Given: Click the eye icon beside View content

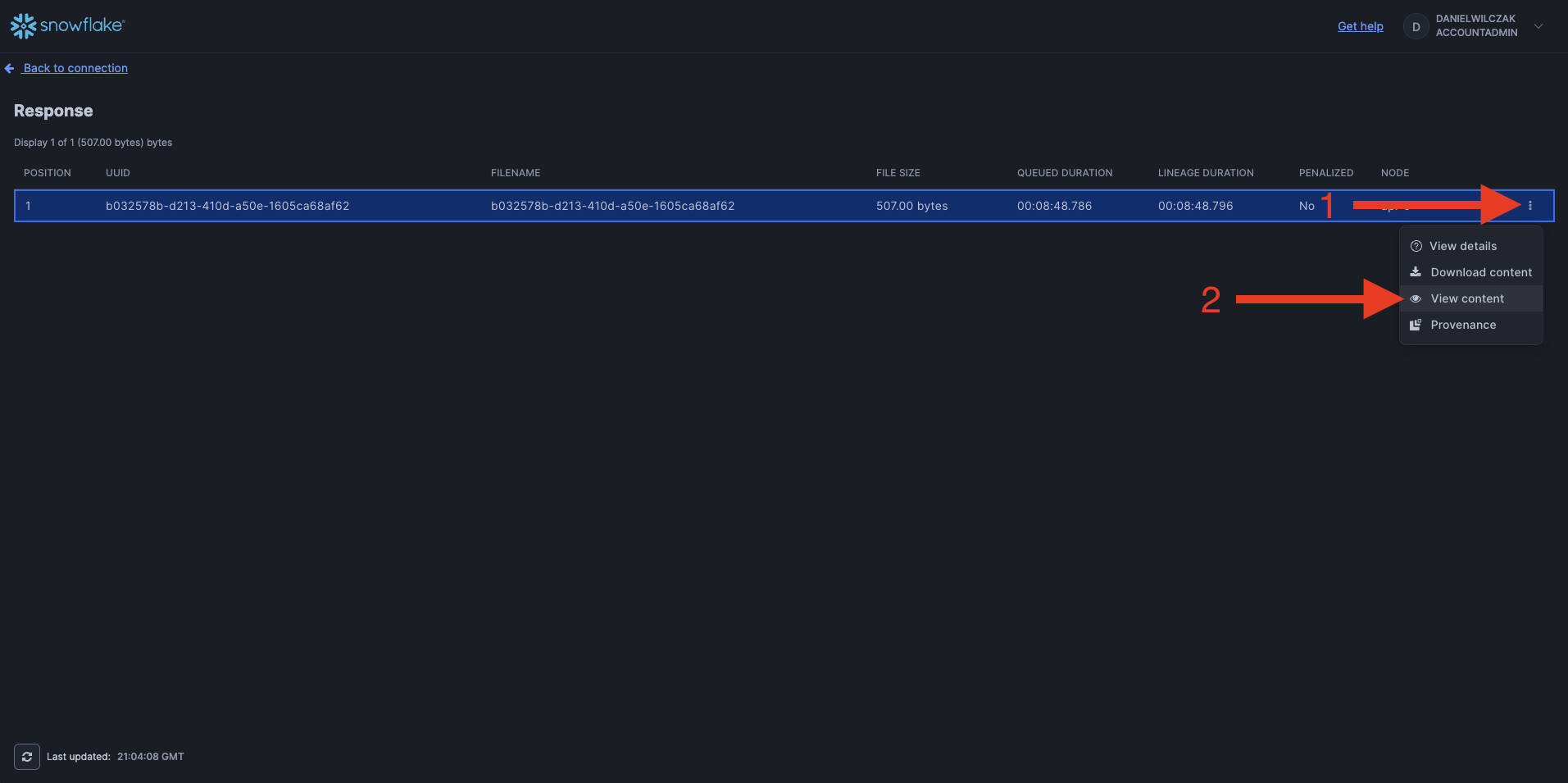Looking at the screenshot, I should click(1416, 298).
